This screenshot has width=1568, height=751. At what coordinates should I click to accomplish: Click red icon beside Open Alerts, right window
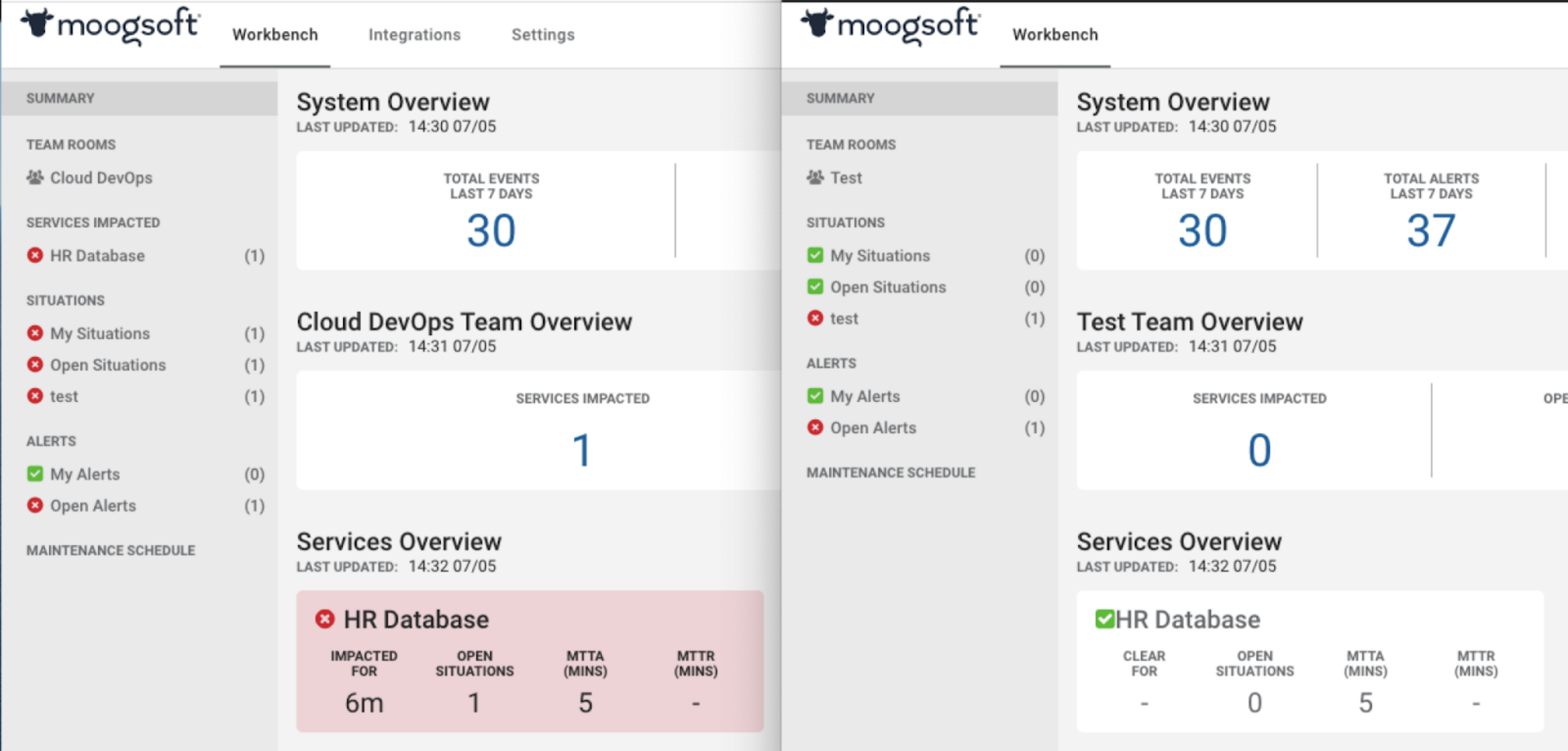pyautogui.click(x=816, y=427)
